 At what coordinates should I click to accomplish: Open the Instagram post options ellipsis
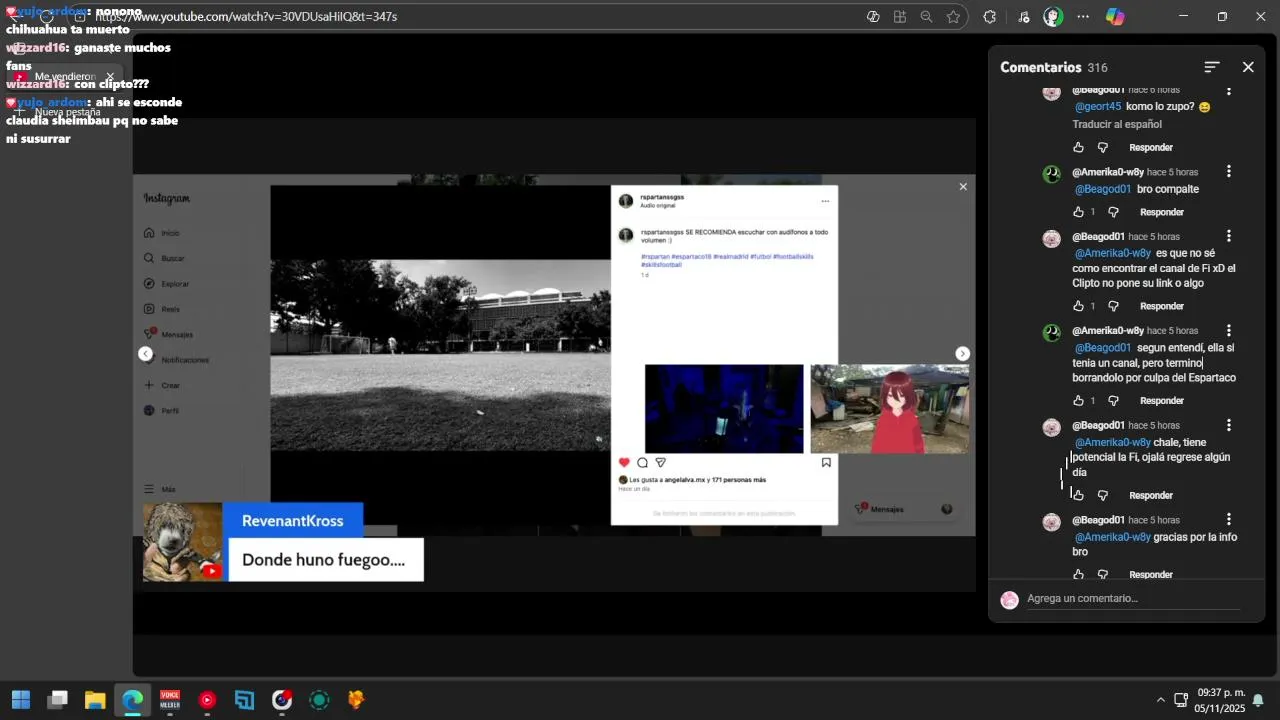(x=825, y=201)
